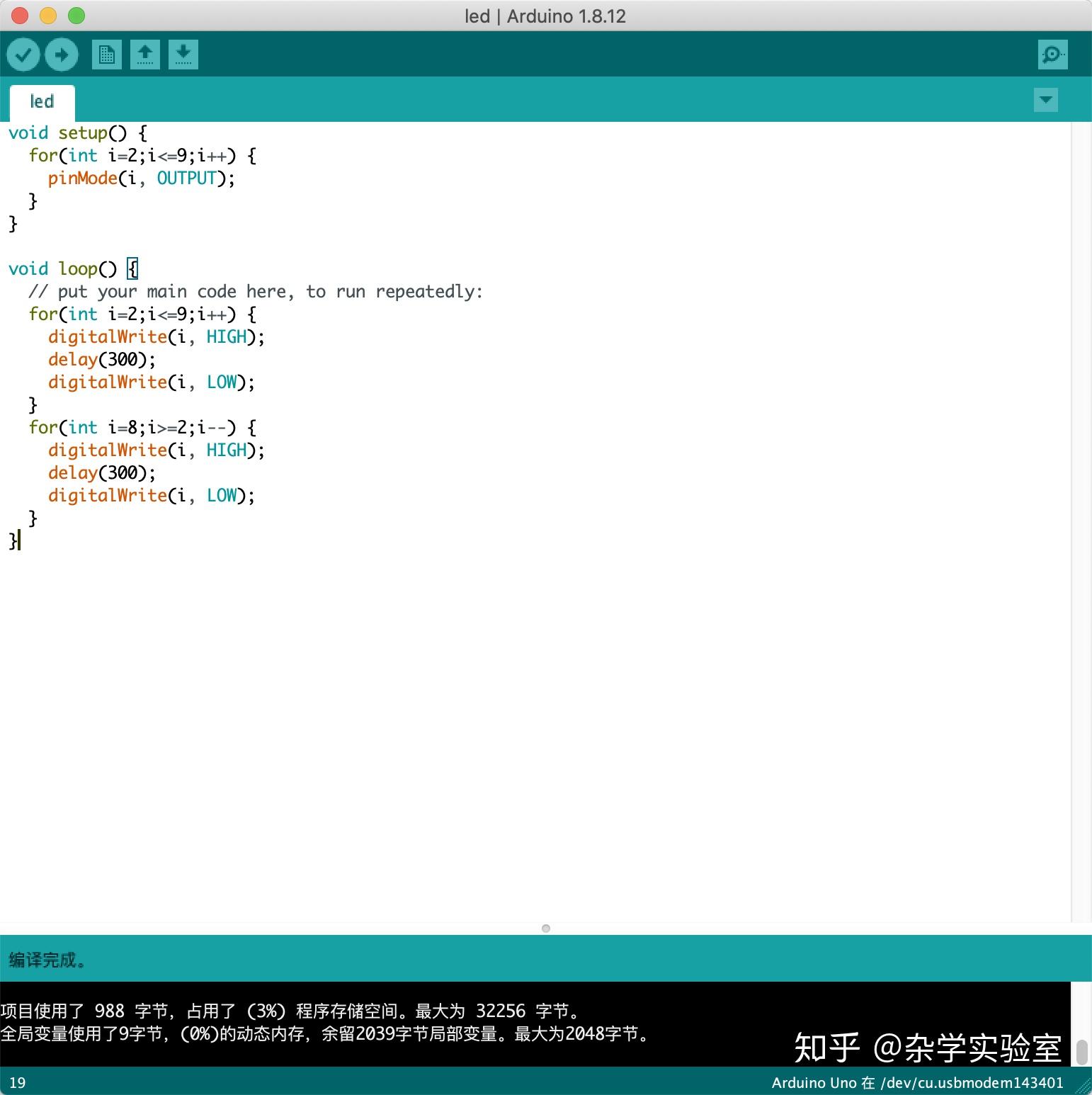This screenshot has height=1095, width=1092.
Task: Click the editor-console pane divider dot
Action: point(546,928)
